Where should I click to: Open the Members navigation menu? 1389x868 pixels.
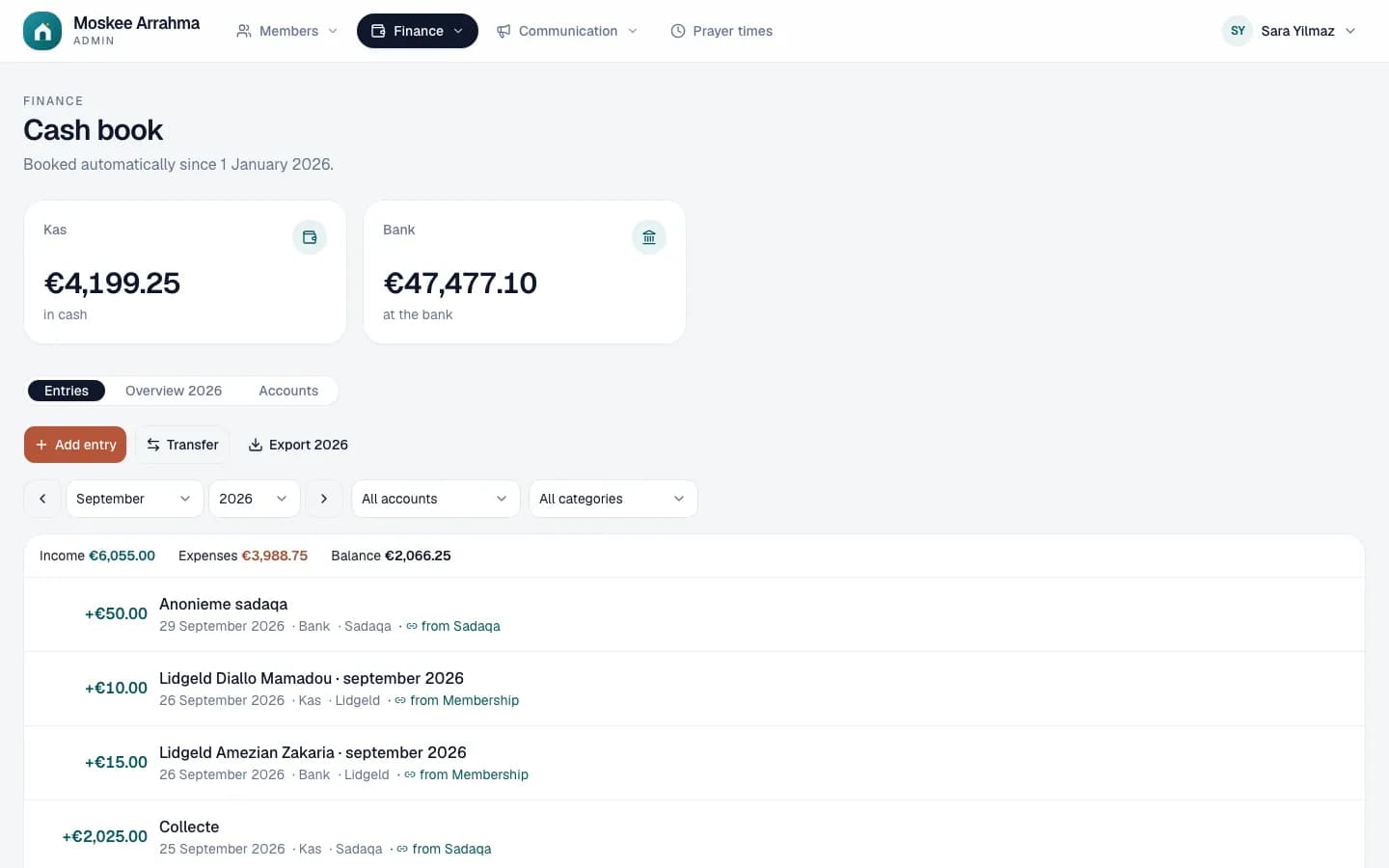click(x=287, y=31)
